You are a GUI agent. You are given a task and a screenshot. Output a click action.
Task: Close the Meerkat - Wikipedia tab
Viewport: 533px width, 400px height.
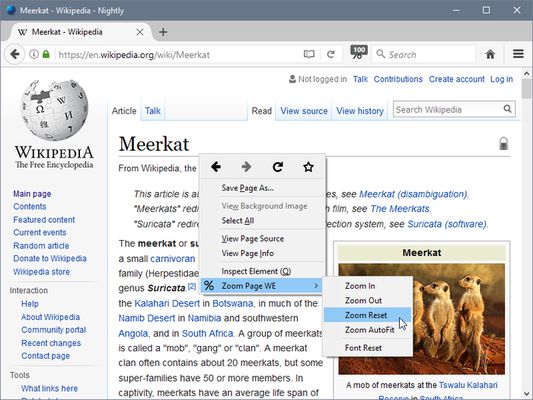pos(140,32)
